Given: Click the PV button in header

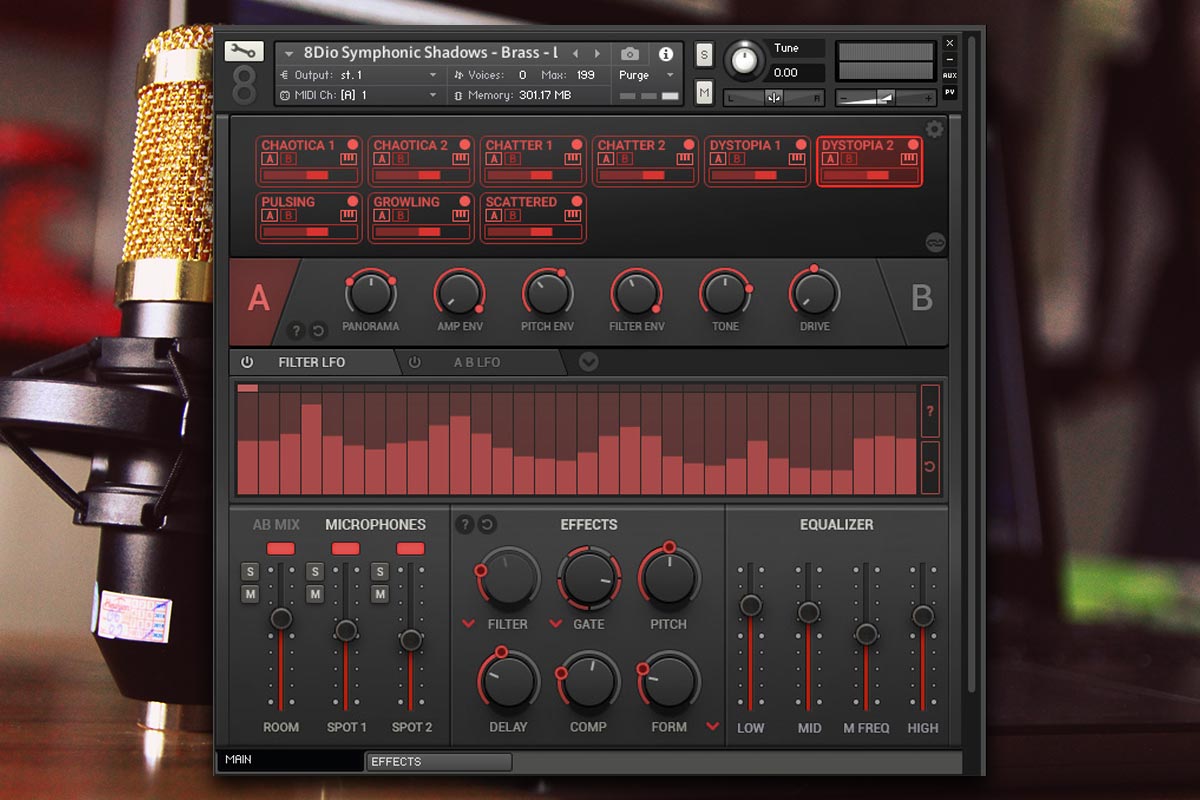Looking at the screenshot, I should (x=949, y=92).
